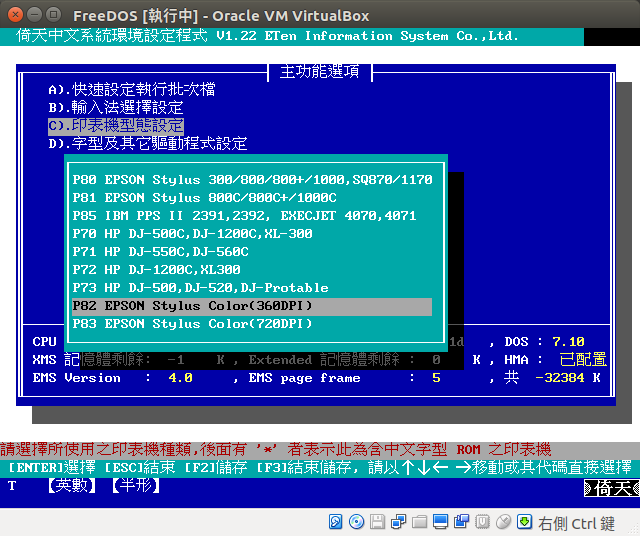Viewport: 640px width, 536px height.
Task: Choose printer P70 HP DJ-500C
Action: (252, 234)
